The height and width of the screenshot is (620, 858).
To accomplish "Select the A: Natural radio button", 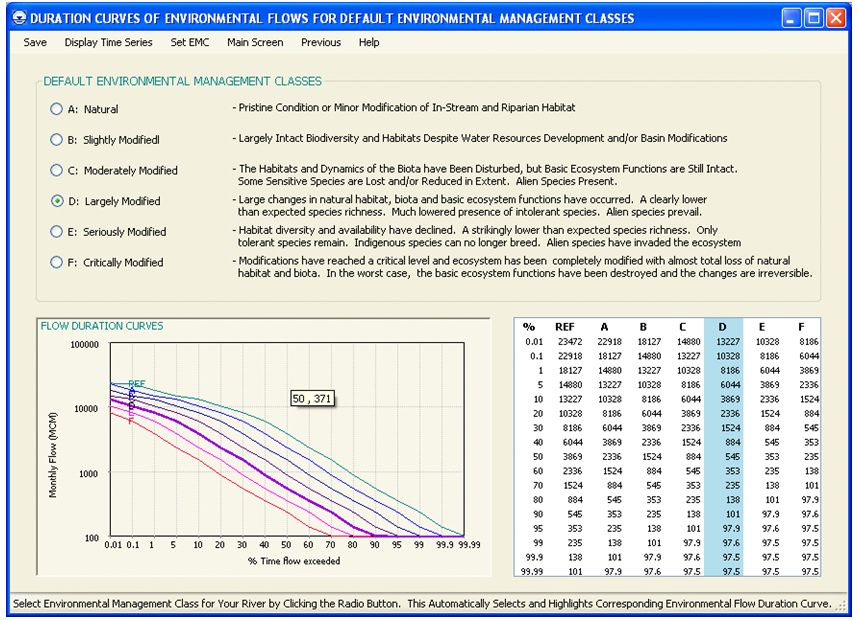I will (x=57, y=109).
